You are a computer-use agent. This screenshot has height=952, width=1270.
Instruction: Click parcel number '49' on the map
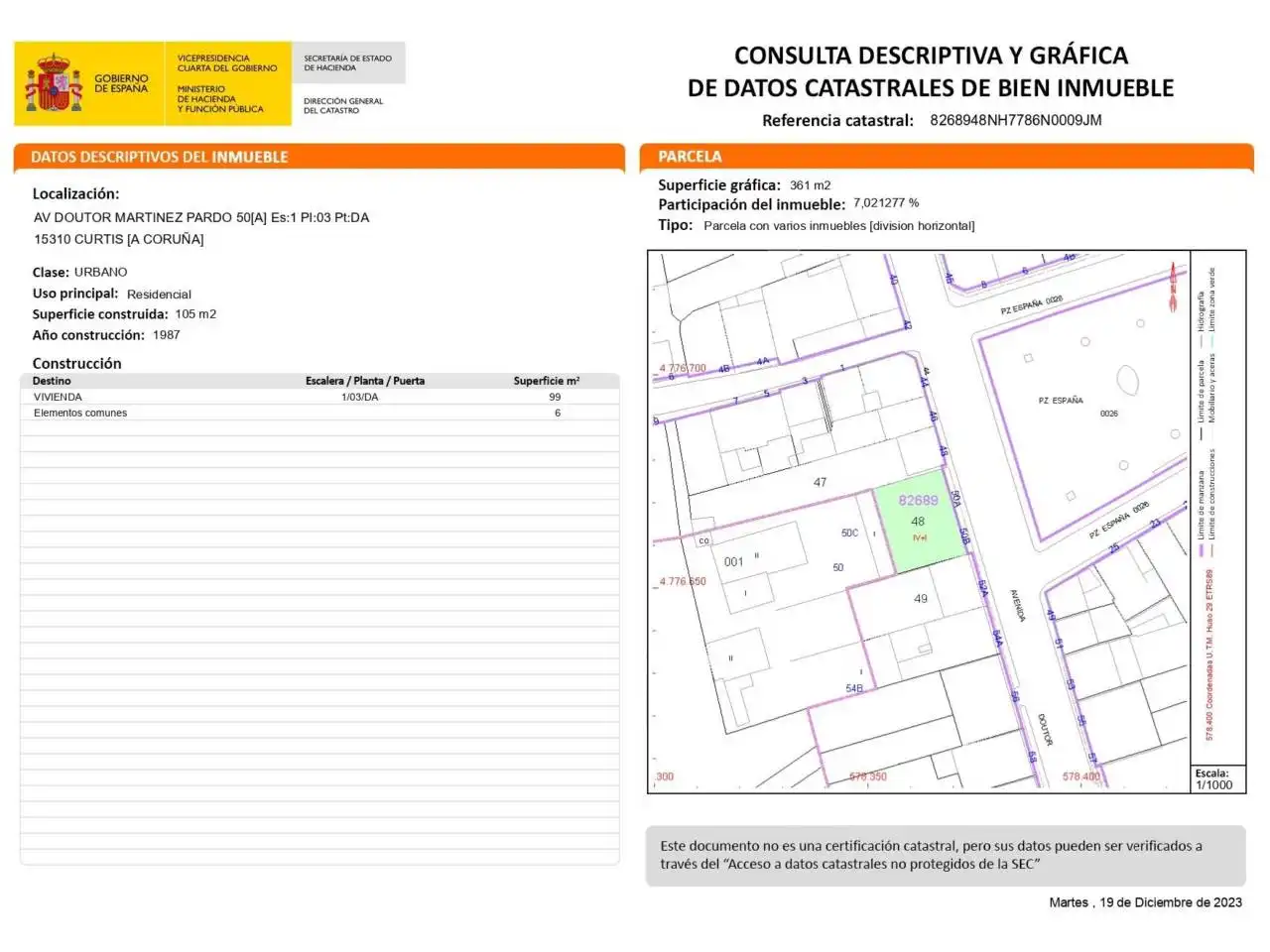coord(921,599)
